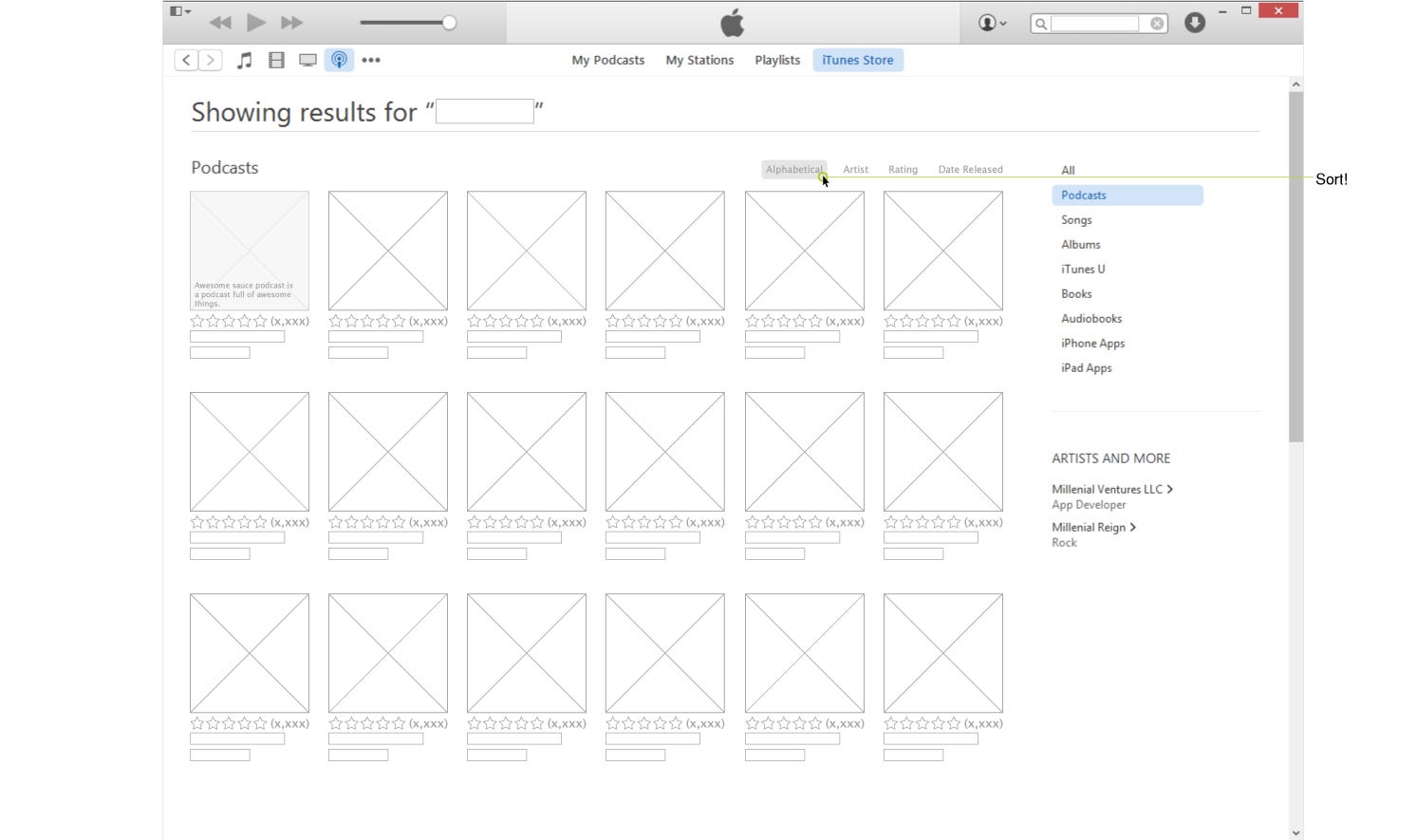1416x840 pixels.
Task: Open the more libraries ellipsis menu
Action: 371,60
